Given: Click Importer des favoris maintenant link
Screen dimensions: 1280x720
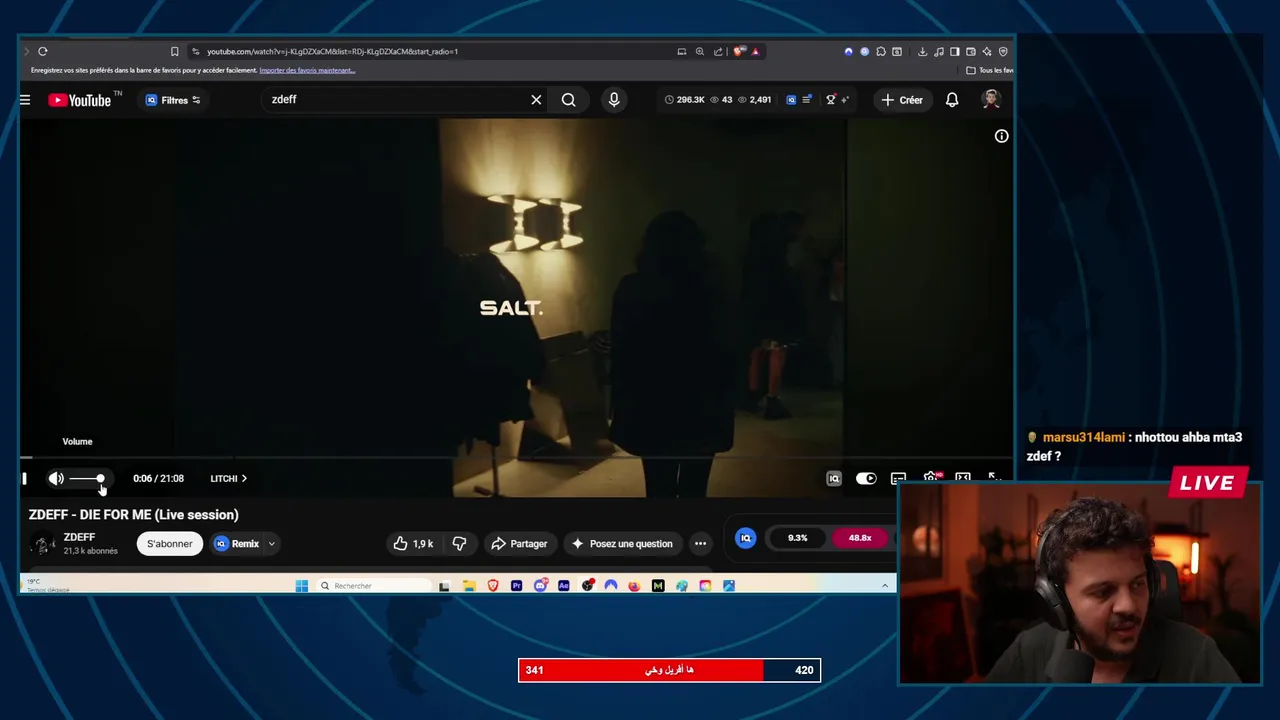Looking at the screenshot, I should tap(306, 70).
